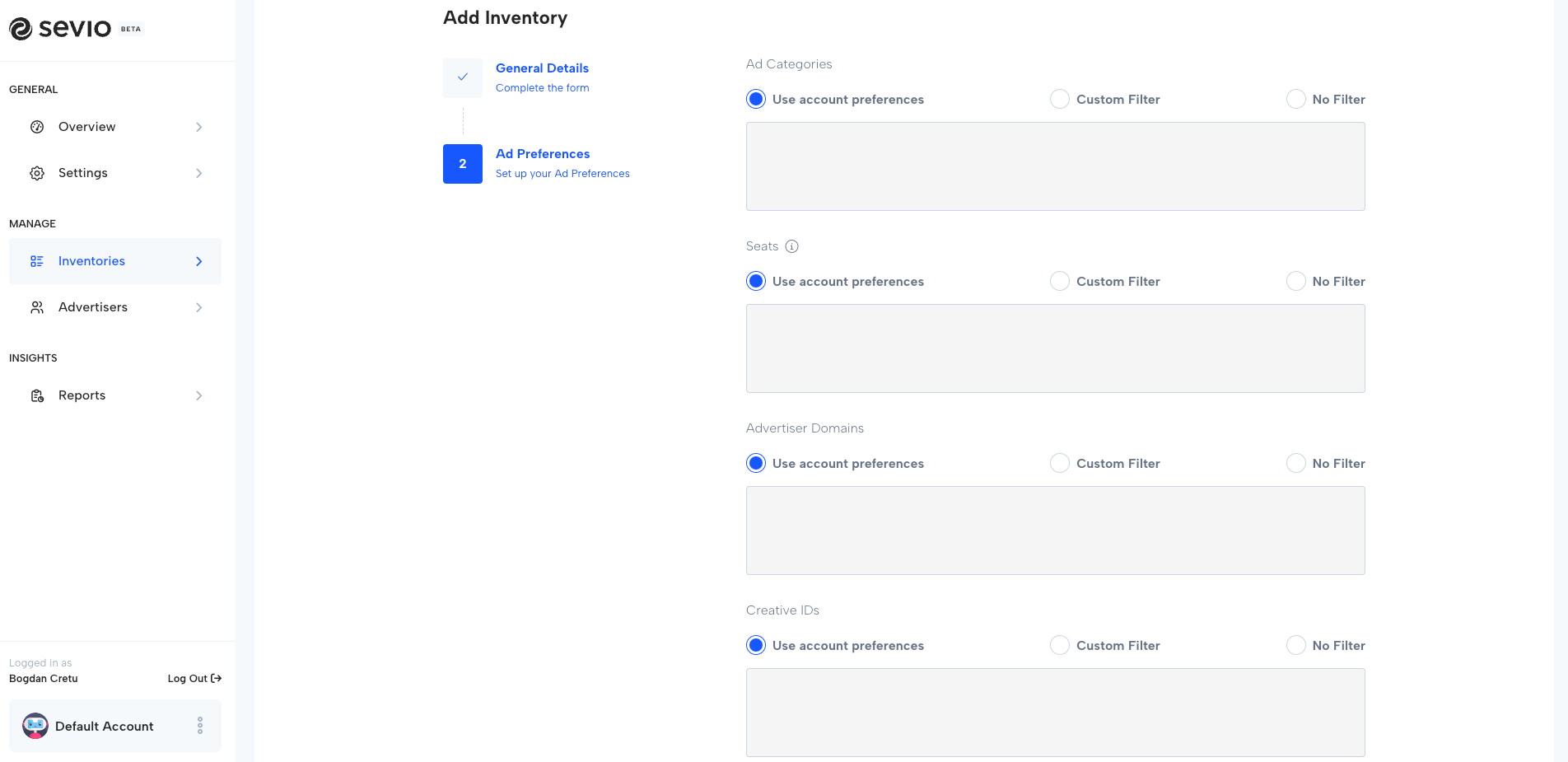
Task: Select Custom Filter for Ad Categories
Action: [x=1060, y=98]
